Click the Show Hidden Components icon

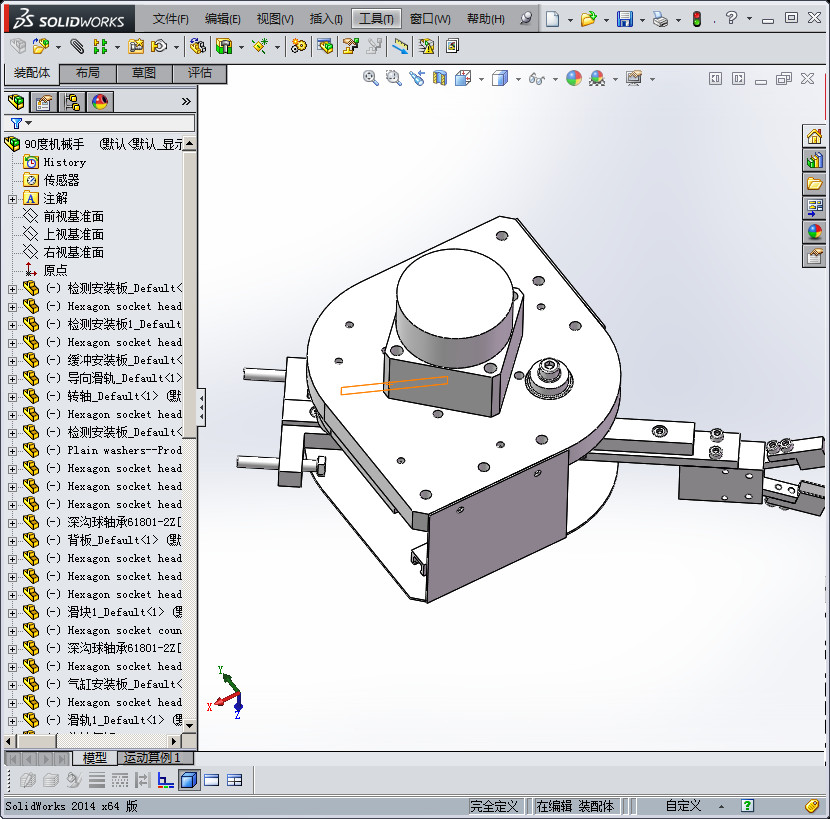point(198,47)
